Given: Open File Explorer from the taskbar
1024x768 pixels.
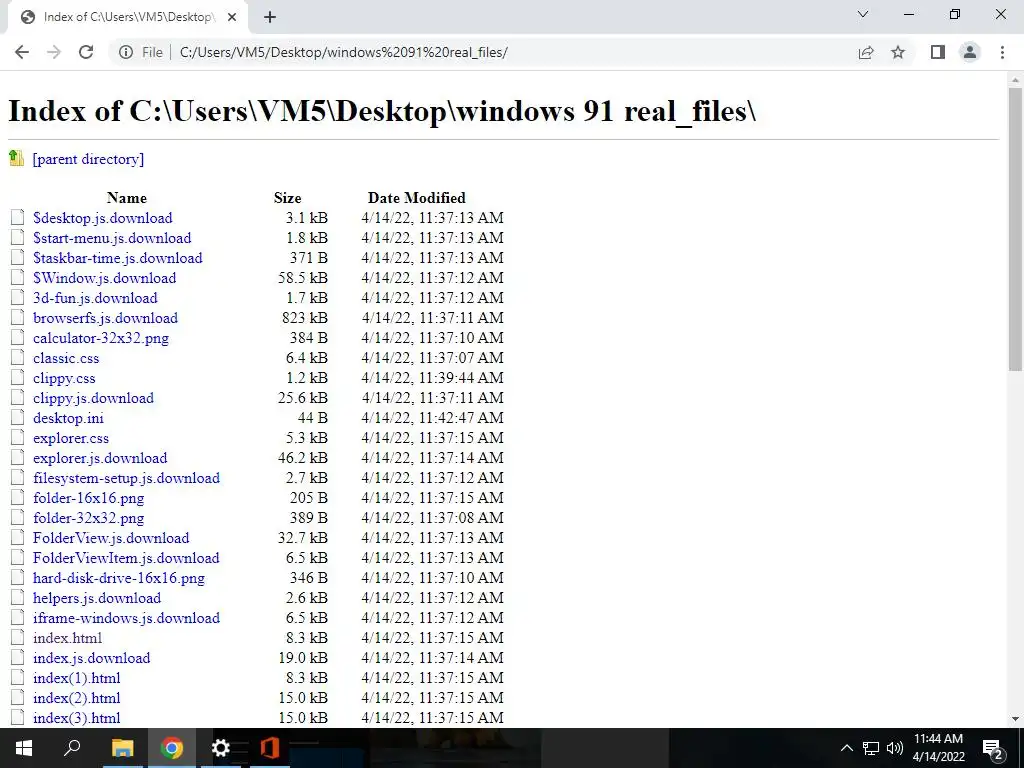Looking at the screenshot, I should [x=122, y=748].
